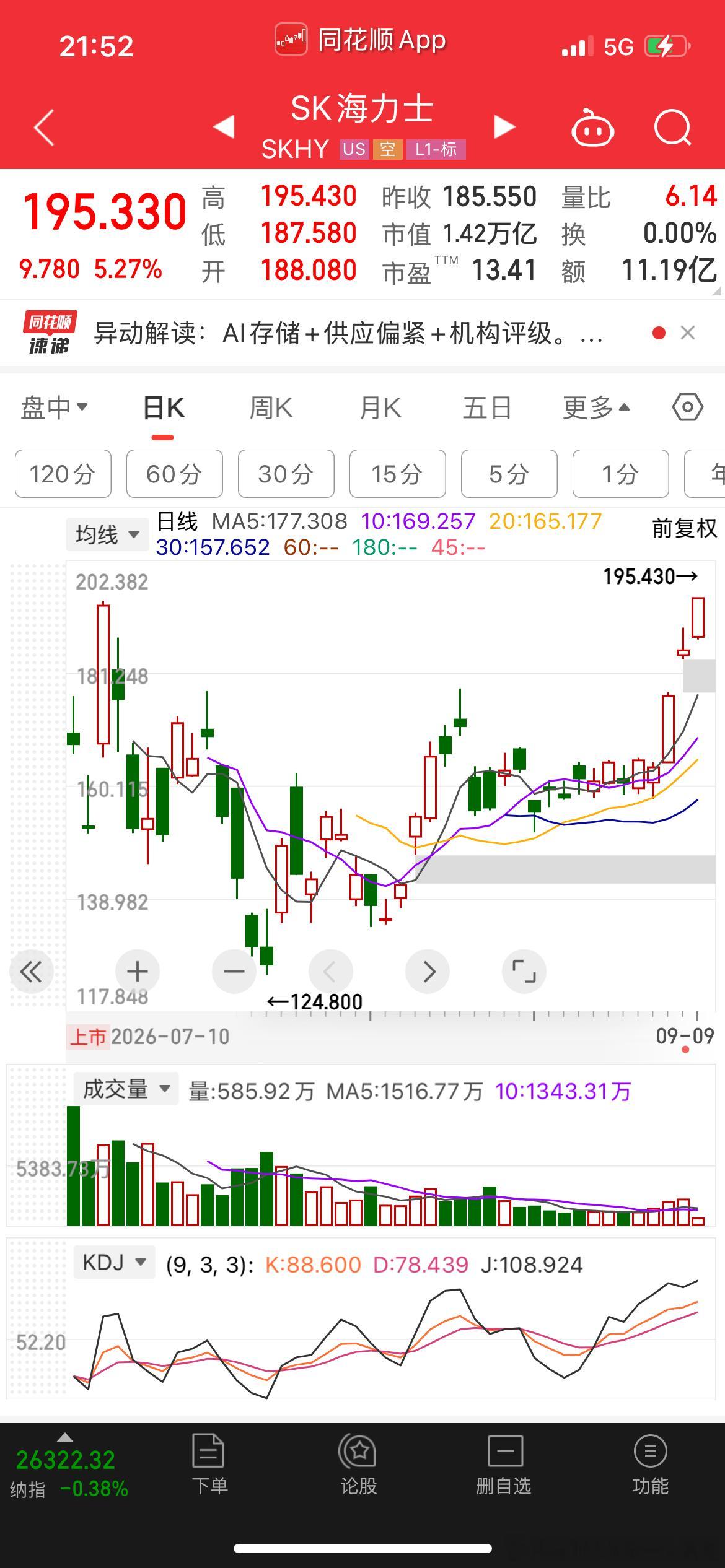
Task: Tap MA5:177.308 moving average label
Action: tap(280, 521)
